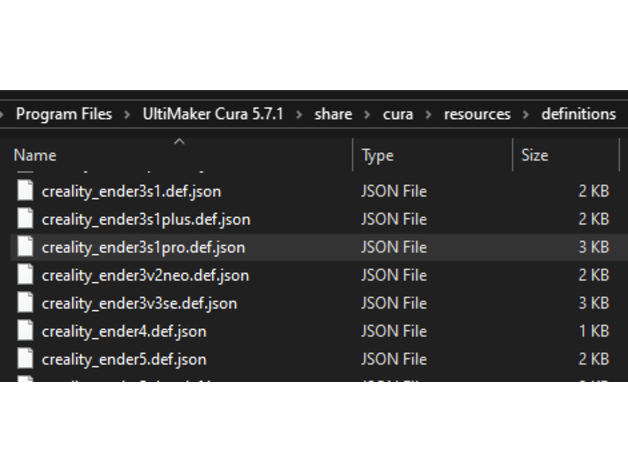Expand chevron after Program Files breadcrumb
This screenshot has height=472, width=628.
click(x=128, y=114)
